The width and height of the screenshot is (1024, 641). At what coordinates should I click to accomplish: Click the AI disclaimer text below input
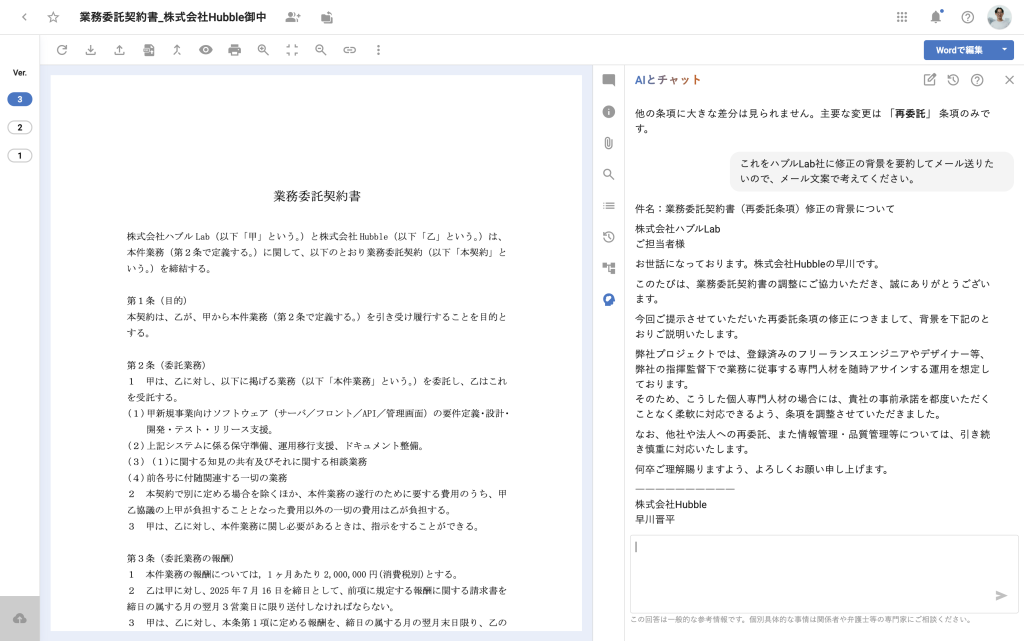click(x=801, y=619)
